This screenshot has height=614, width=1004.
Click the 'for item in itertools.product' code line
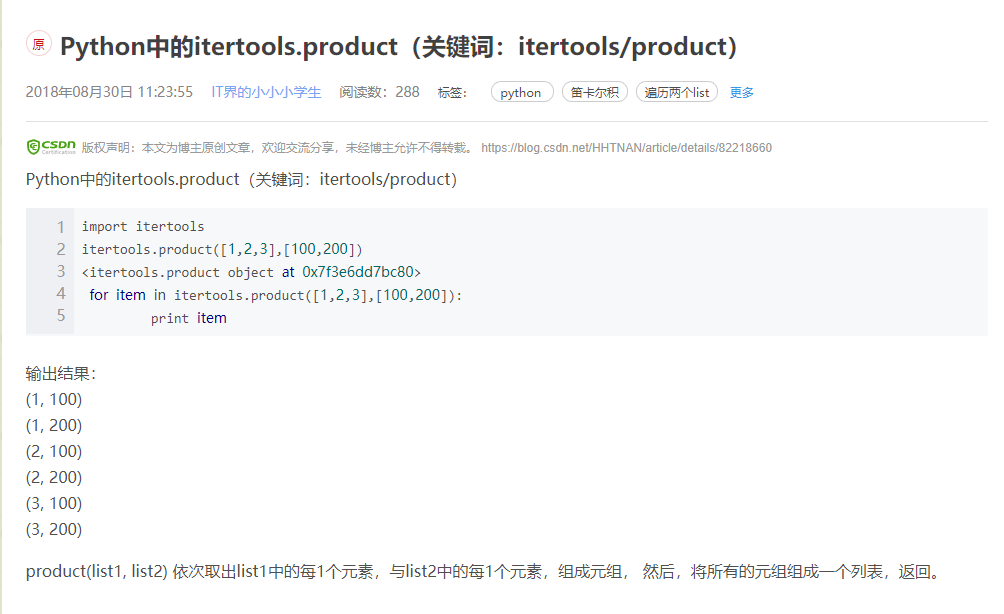[x=275, y=295]
